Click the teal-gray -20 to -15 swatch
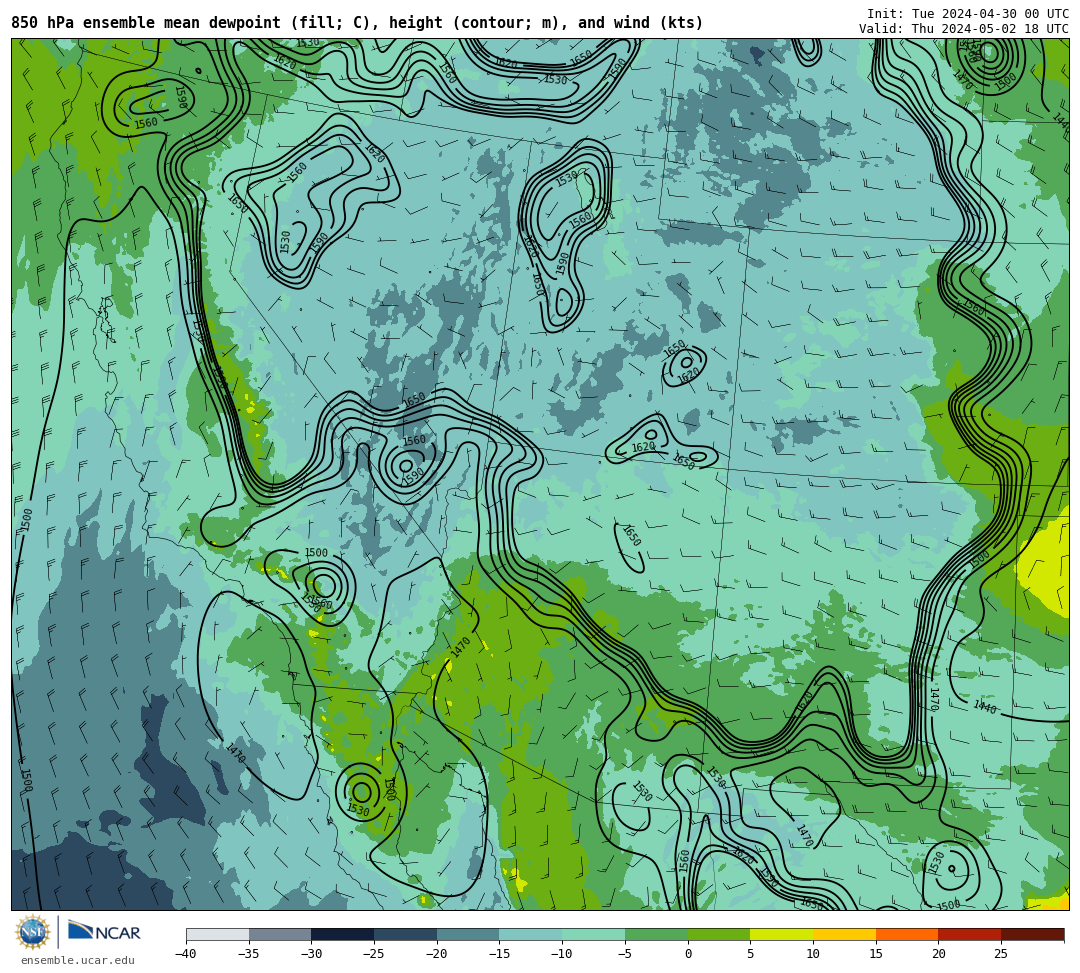The width and height of the screenshot is (1080, 973). click(468, 934)
